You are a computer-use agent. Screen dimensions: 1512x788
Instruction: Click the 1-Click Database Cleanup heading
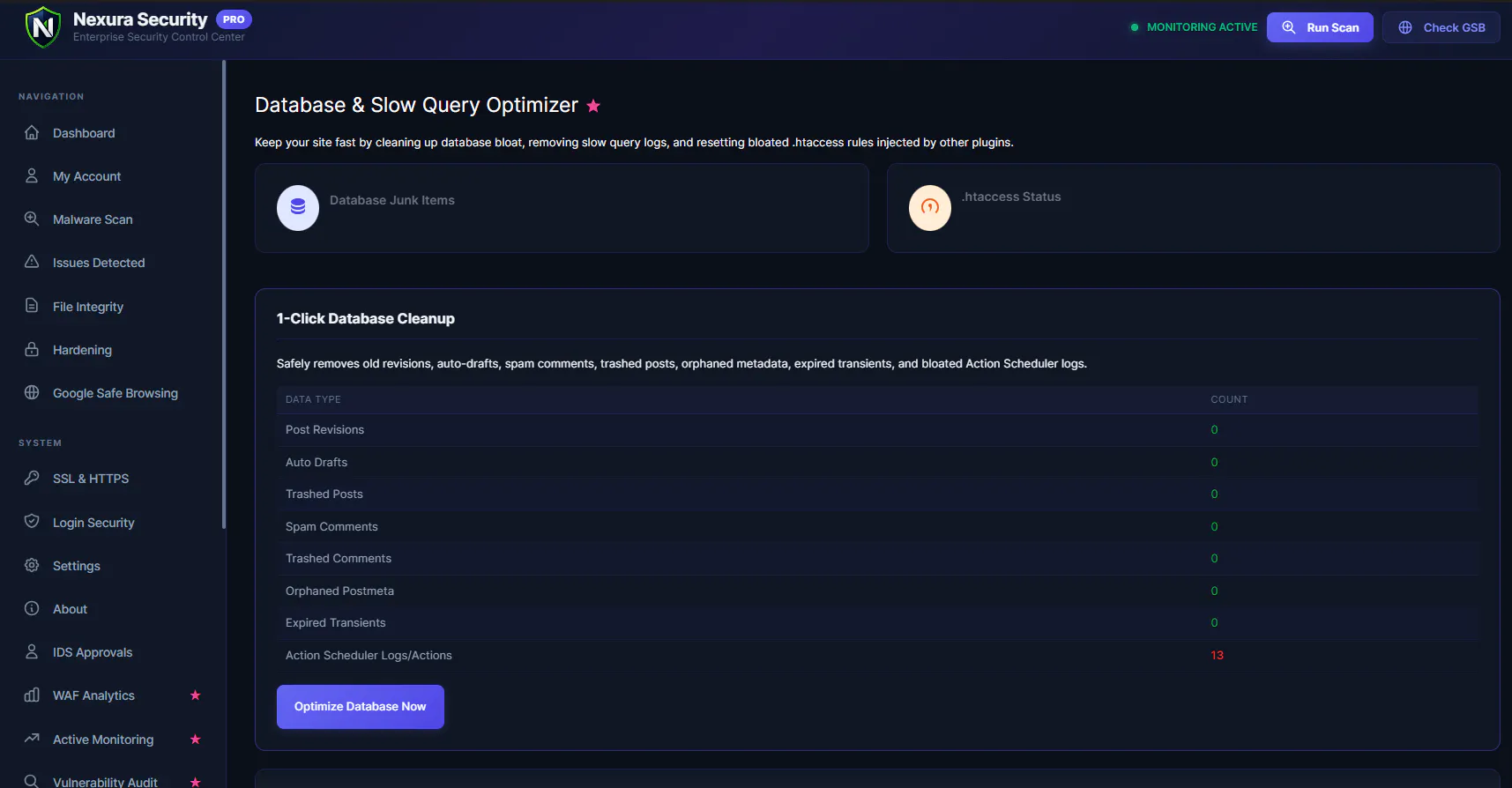pyautogui.click(x=366, y=319)
